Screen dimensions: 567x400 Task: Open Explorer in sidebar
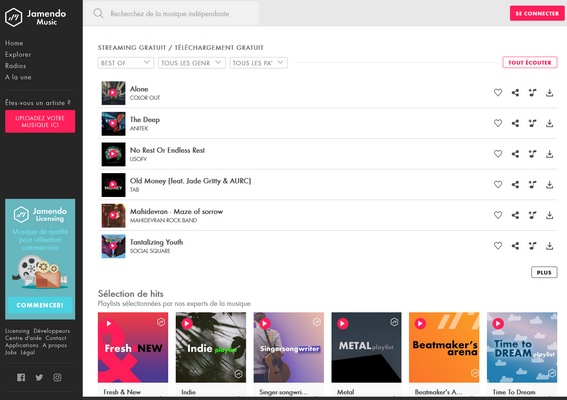click(18, 55)
